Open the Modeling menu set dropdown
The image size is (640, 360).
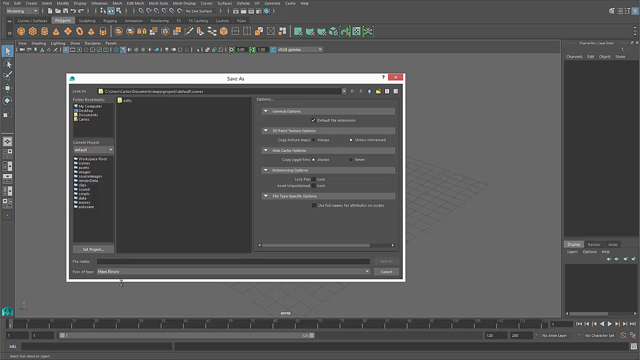pyautogui.click(x=22, y=11)
